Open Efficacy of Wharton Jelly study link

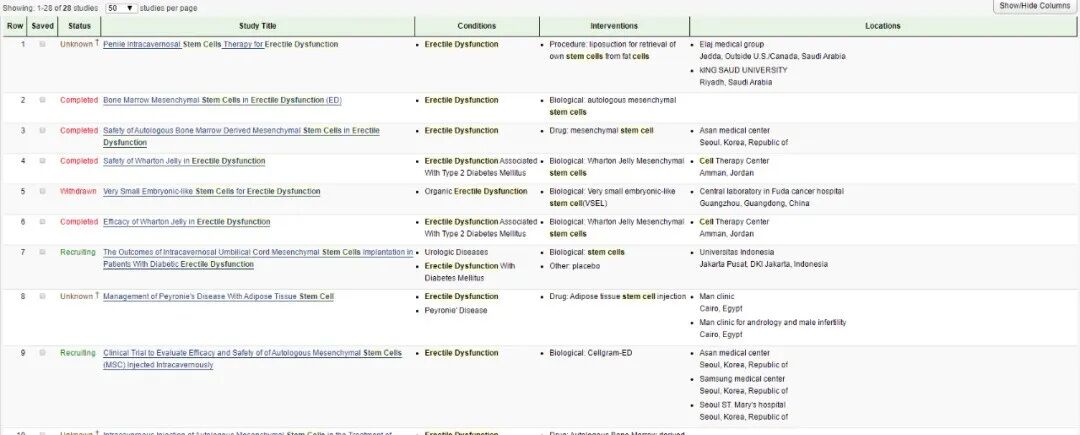pos(187,222)
